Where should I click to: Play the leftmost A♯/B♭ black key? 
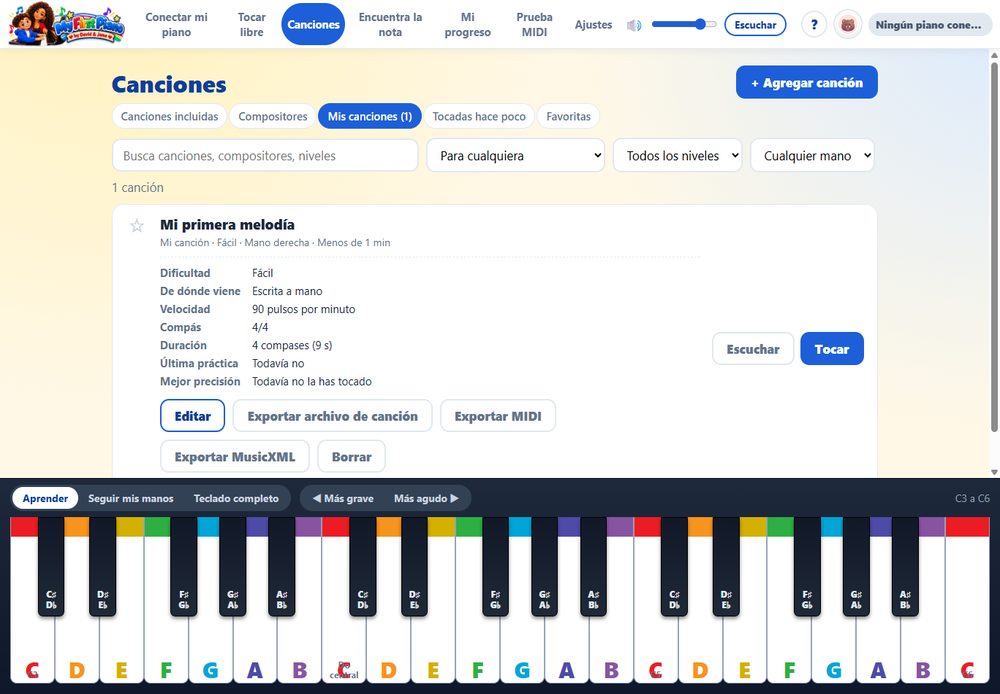[281, 568]
